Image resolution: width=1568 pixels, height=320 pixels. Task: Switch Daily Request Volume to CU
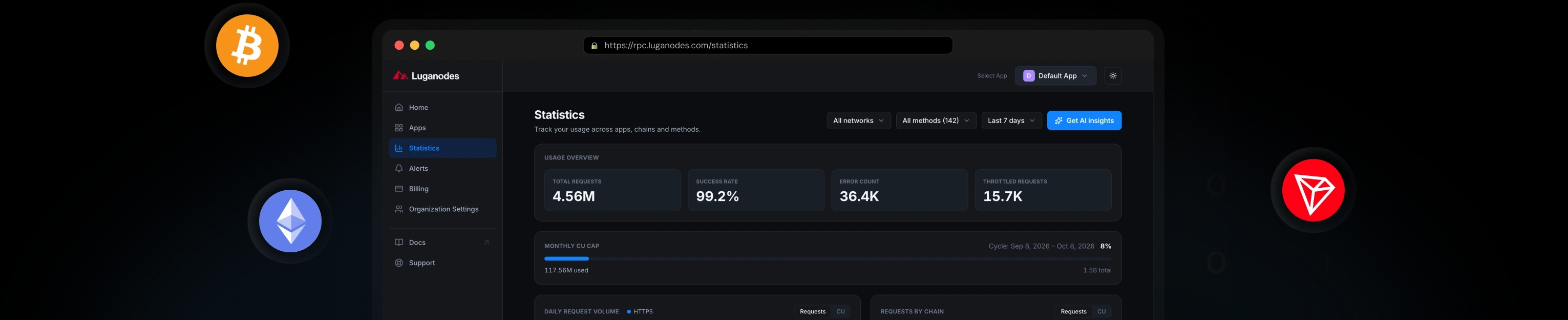coord(841,311)
